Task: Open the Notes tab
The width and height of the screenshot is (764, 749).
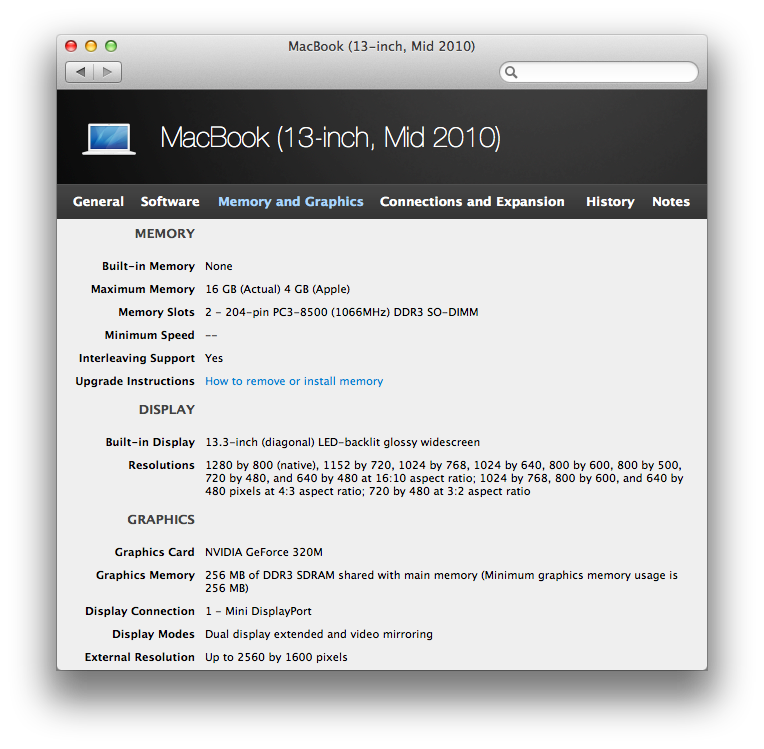Action: click(x=671, y=201)
